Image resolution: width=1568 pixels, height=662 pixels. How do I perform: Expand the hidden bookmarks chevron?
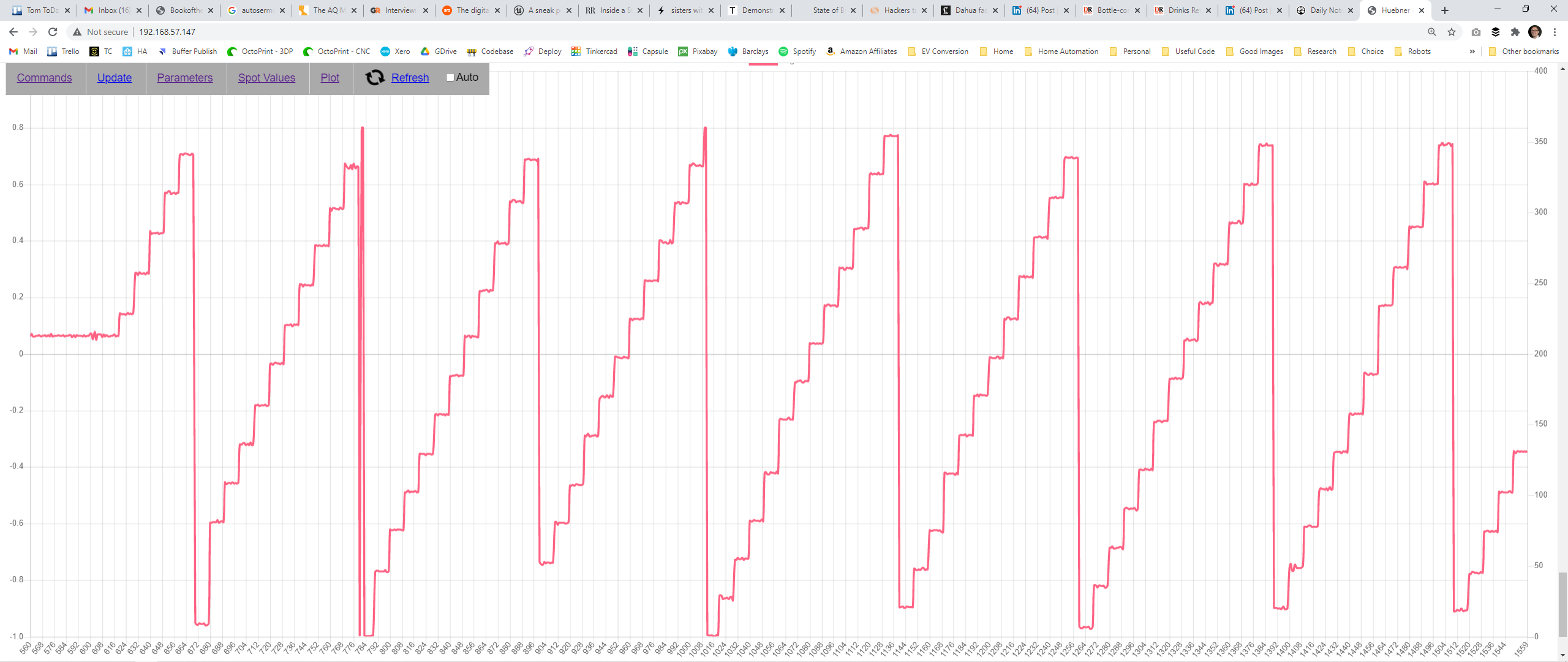[1472, 51]
